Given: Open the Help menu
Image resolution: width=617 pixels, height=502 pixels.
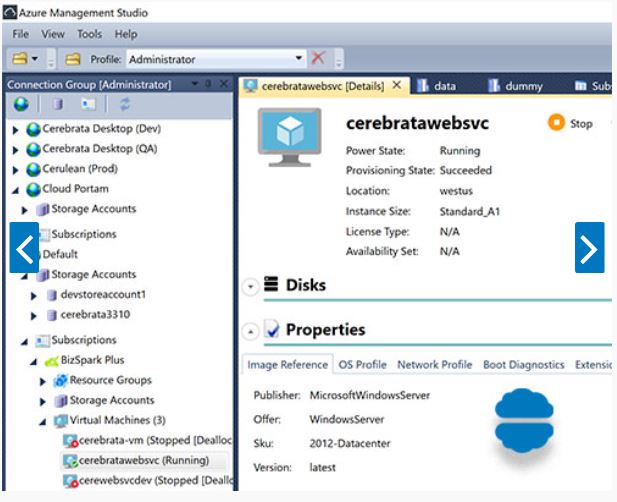Looking at the screenshot, I should (x=126, y=34).
